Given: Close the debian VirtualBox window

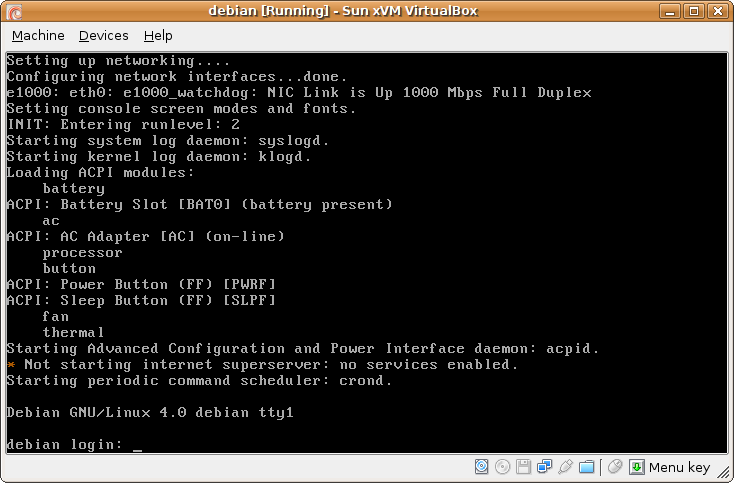Looking at the screenshot, I should pos(718,11).
